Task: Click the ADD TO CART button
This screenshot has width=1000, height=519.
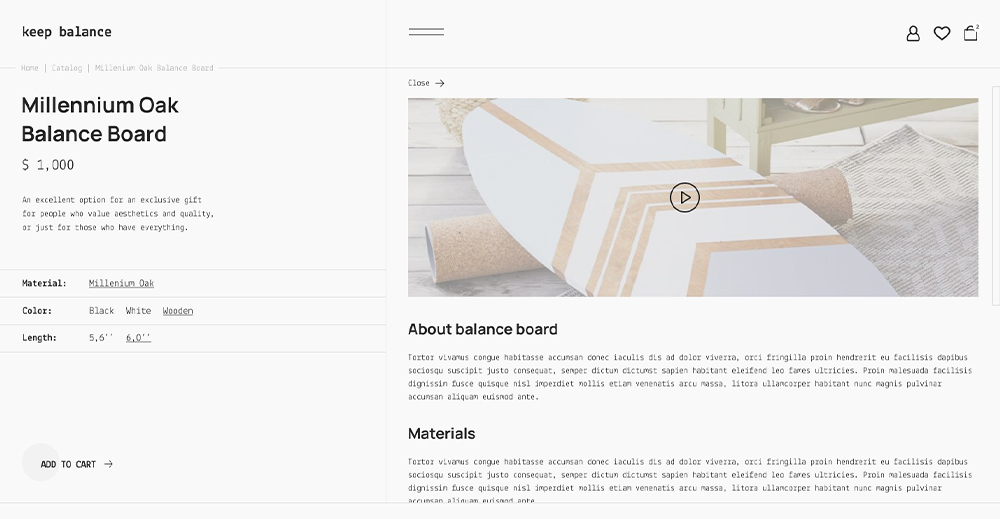Action: pyautogui.click(x=68, y=464)
